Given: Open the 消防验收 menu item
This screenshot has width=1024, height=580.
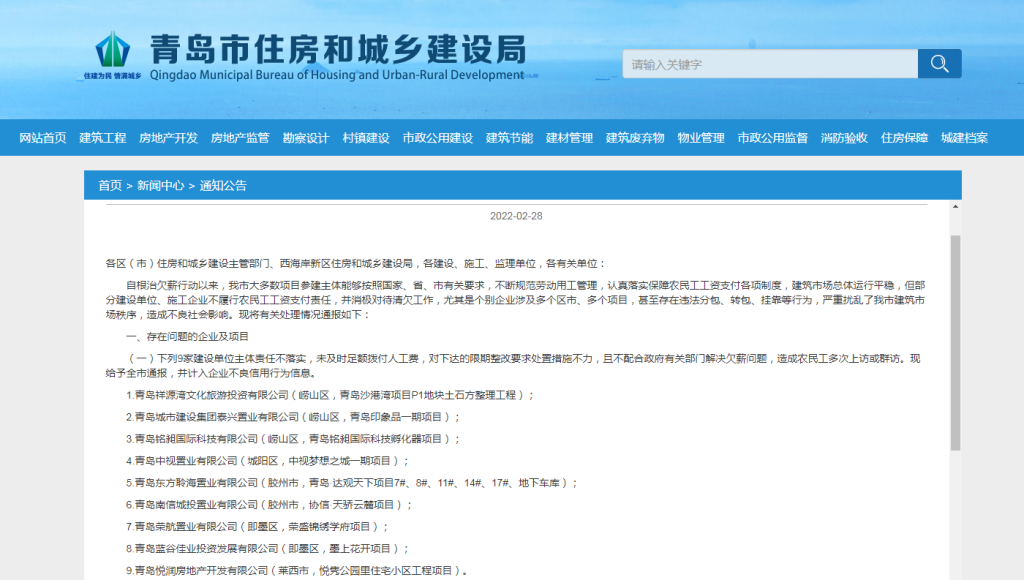Looking at the screenshot, I should coord(844,138).
